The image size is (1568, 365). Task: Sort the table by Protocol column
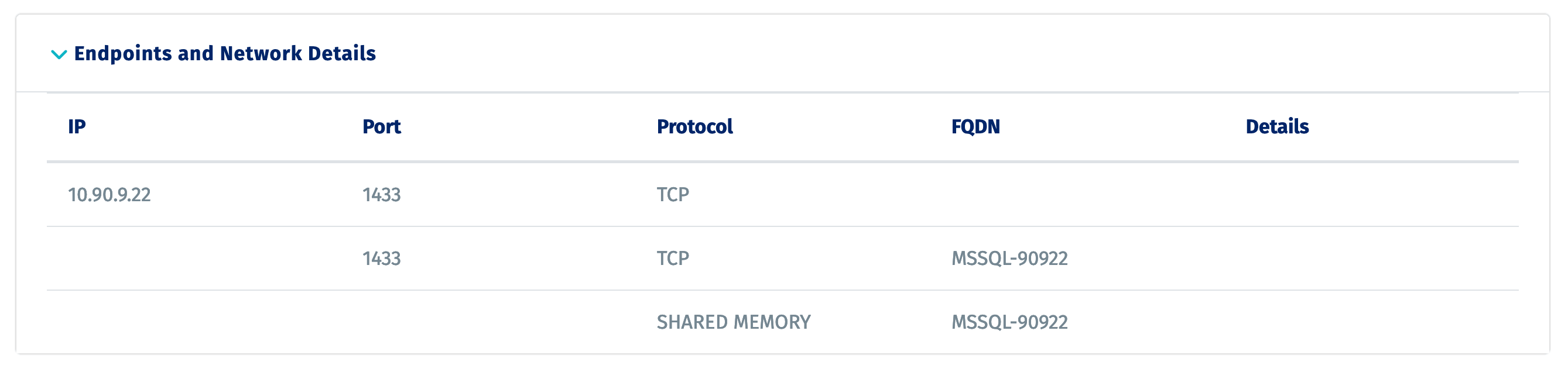coord(694,128)
